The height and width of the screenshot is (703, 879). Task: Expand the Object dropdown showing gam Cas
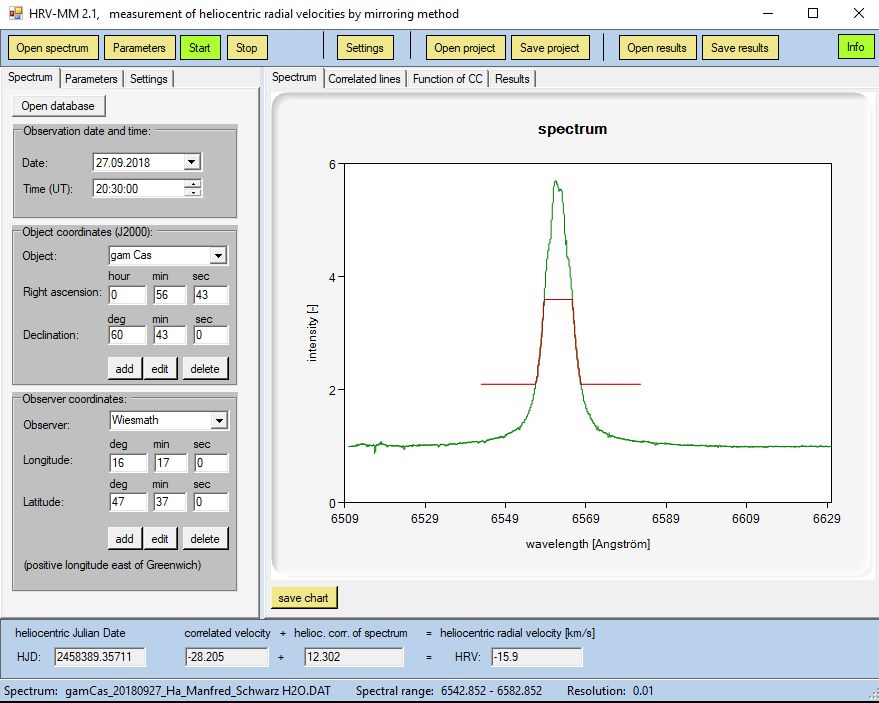[218, 256]
